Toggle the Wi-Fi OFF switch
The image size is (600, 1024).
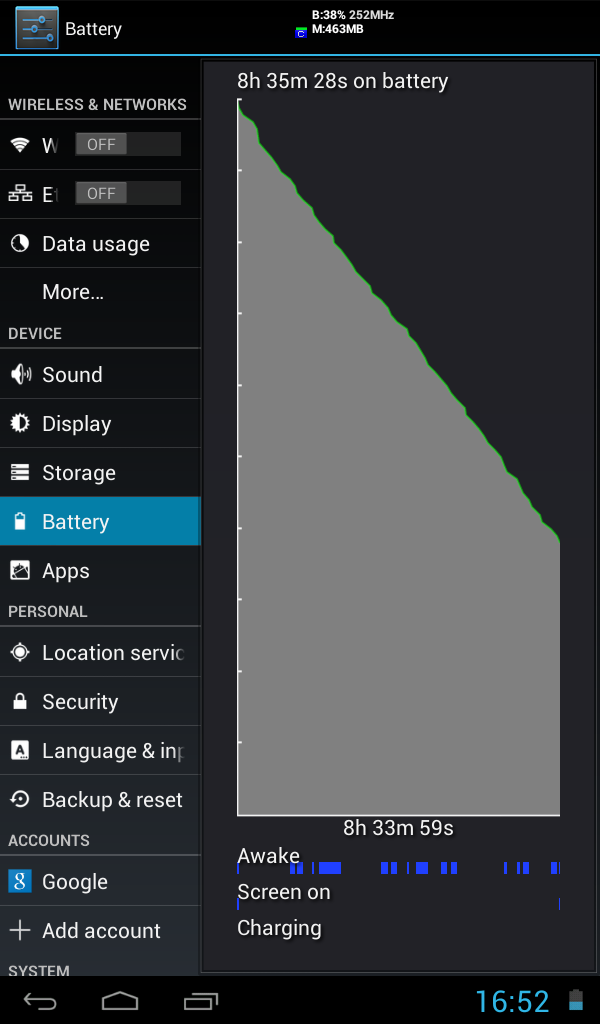[x=128, y=144]
